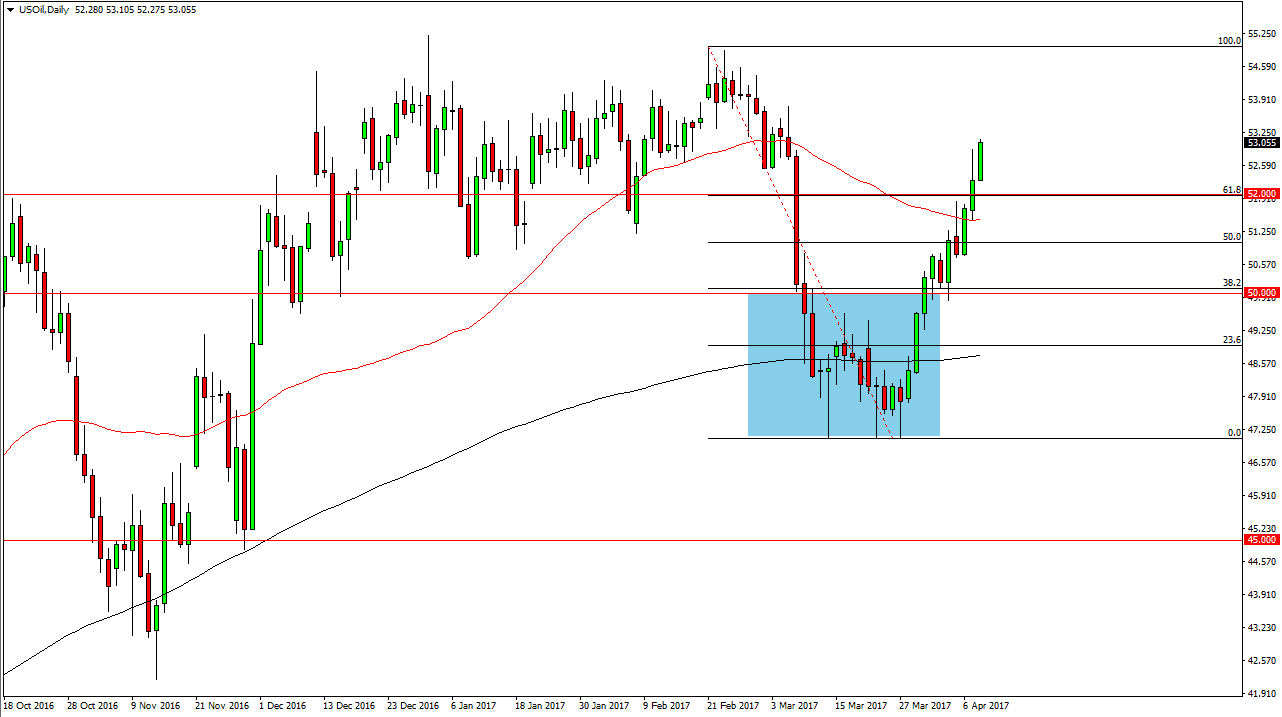Viewport: 1282px width, 717px height.
Task: Click the blue highlighted rectangle on chart
Action: click(x=844, y=364)
